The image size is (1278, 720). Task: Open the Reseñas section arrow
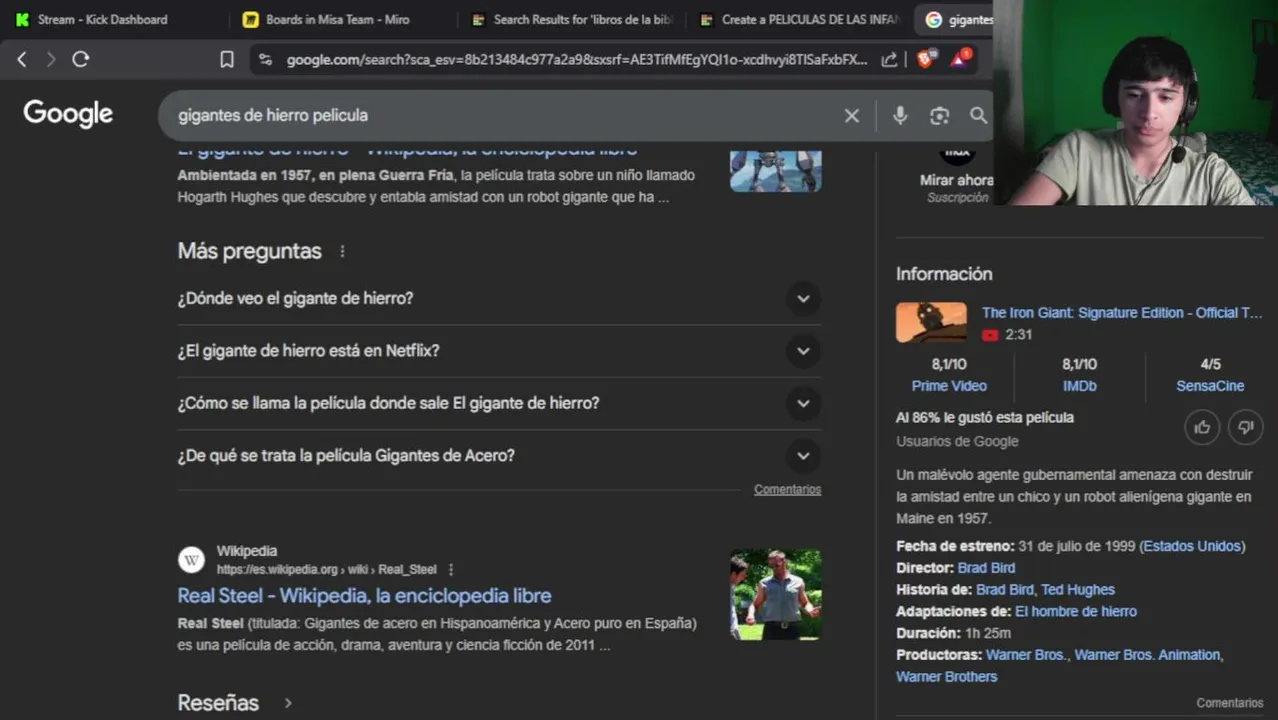(288, 703)
